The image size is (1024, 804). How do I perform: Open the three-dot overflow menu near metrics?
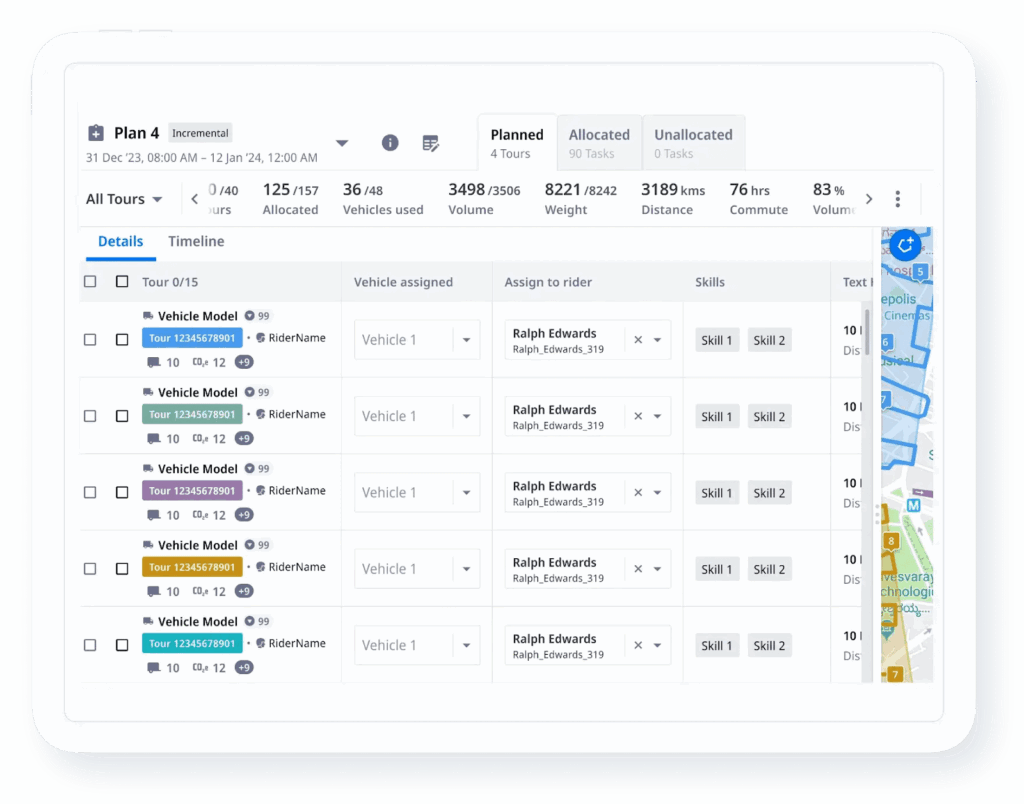click(x=898, y=199)
